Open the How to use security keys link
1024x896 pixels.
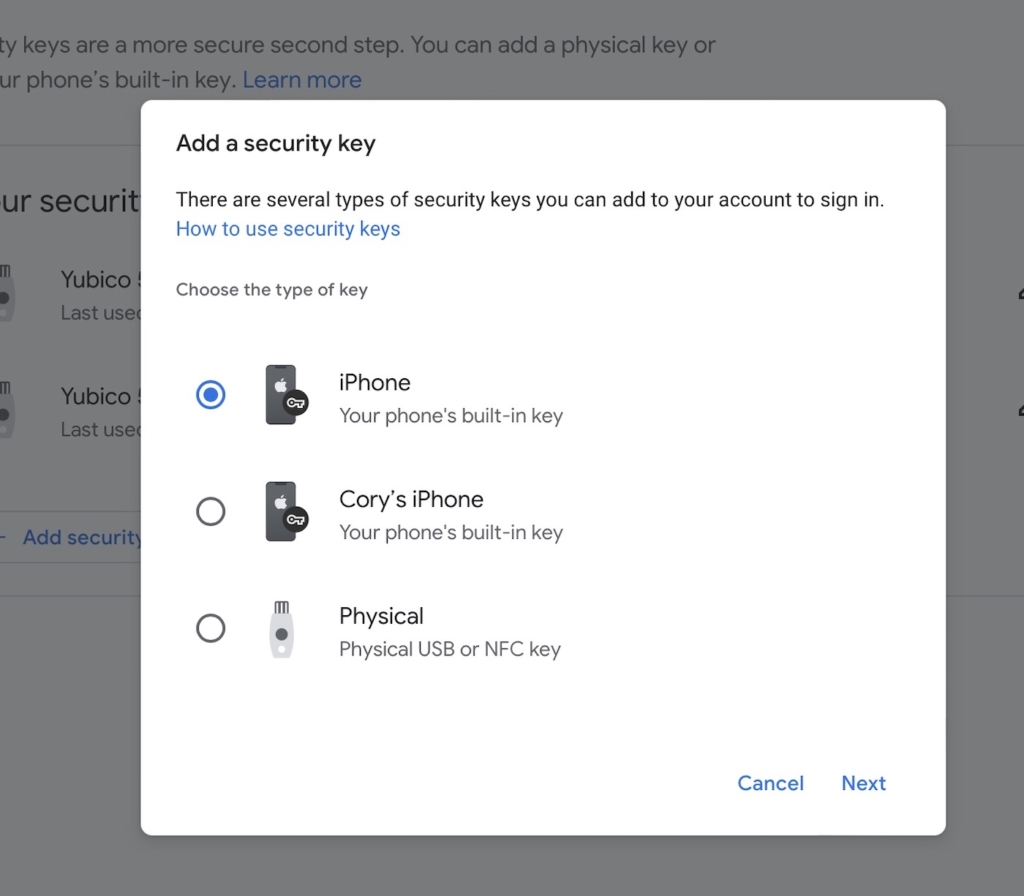tap(288, 229)
